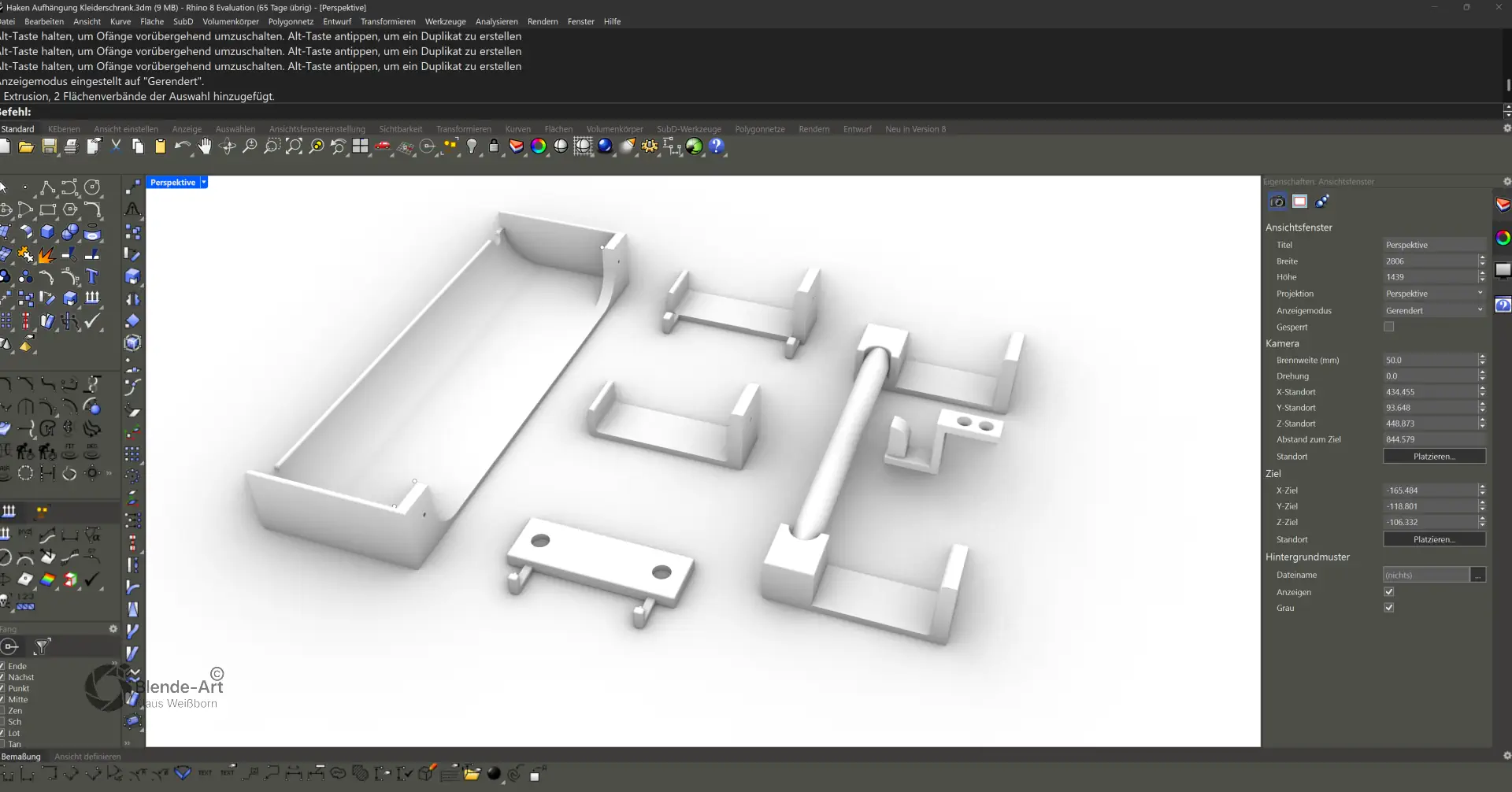Click Platzieren button under Kamera Standort
Viewport: 1512px width, 792px height.
click(x=1433, y=457)
